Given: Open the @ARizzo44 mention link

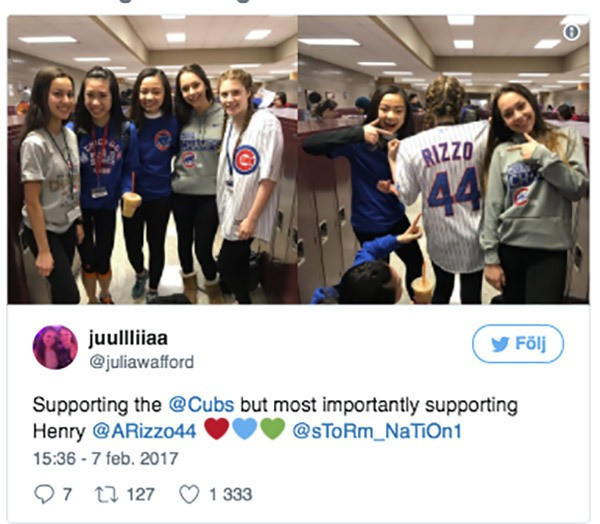Looking at the screenshot, I should pos(144,431).
